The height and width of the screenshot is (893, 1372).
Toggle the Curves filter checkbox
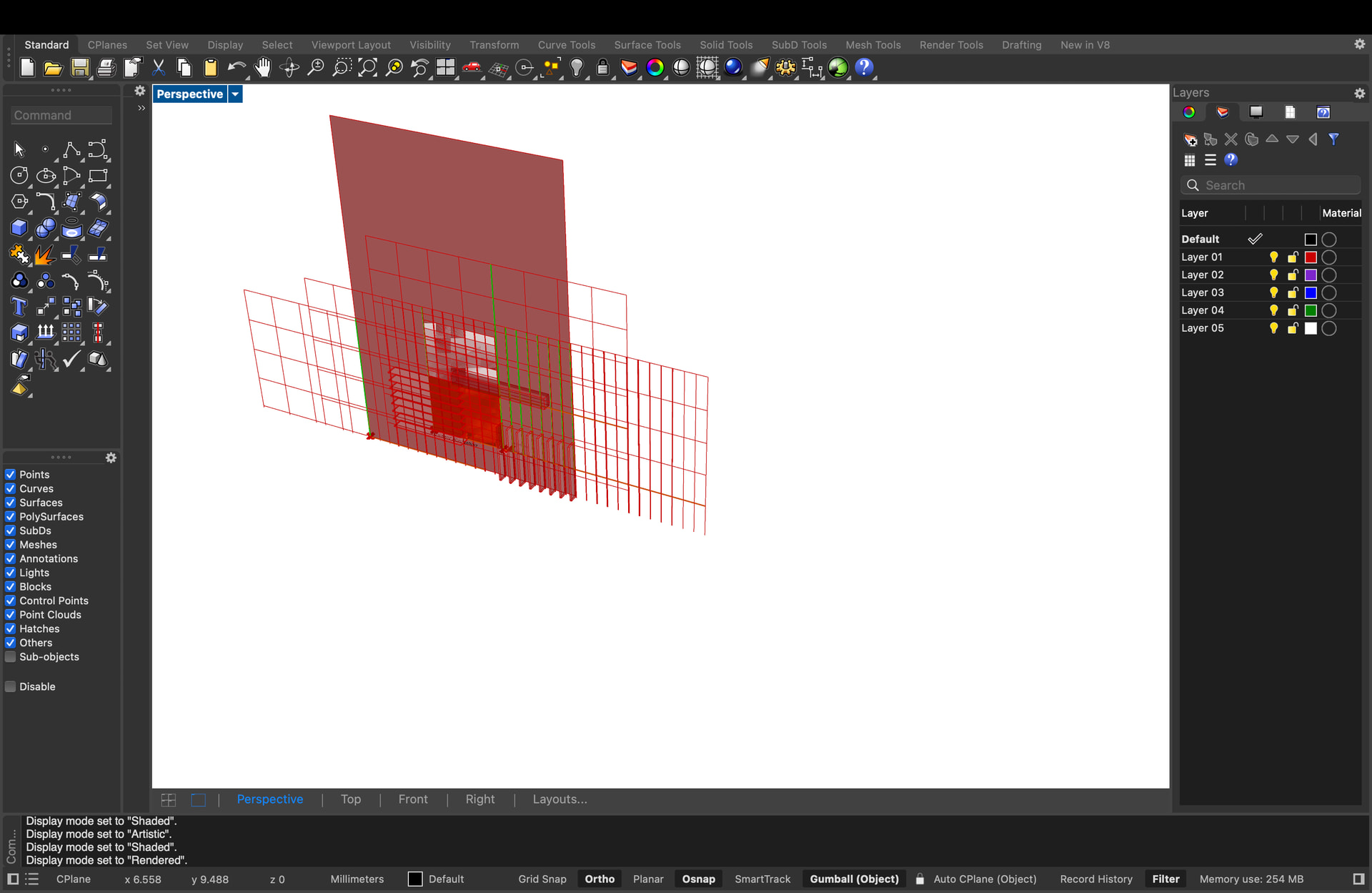click(x=10, y=489)
